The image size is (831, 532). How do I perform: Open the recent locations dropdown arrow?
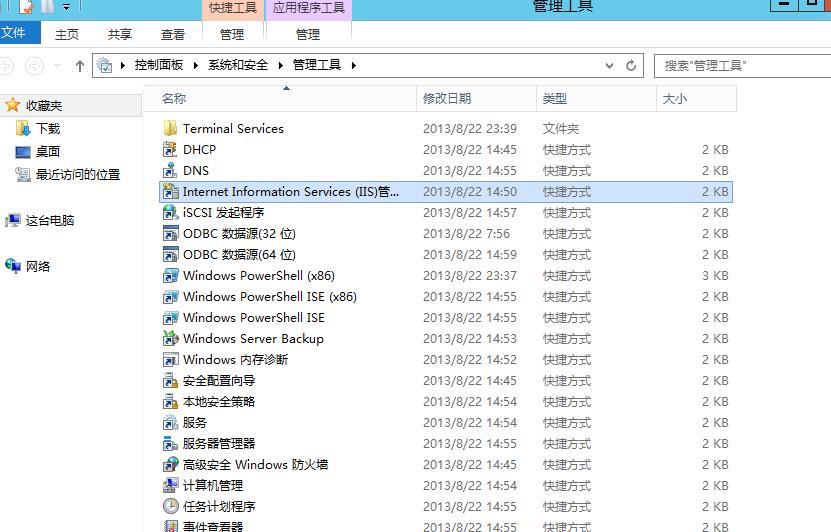coord(58,66)
